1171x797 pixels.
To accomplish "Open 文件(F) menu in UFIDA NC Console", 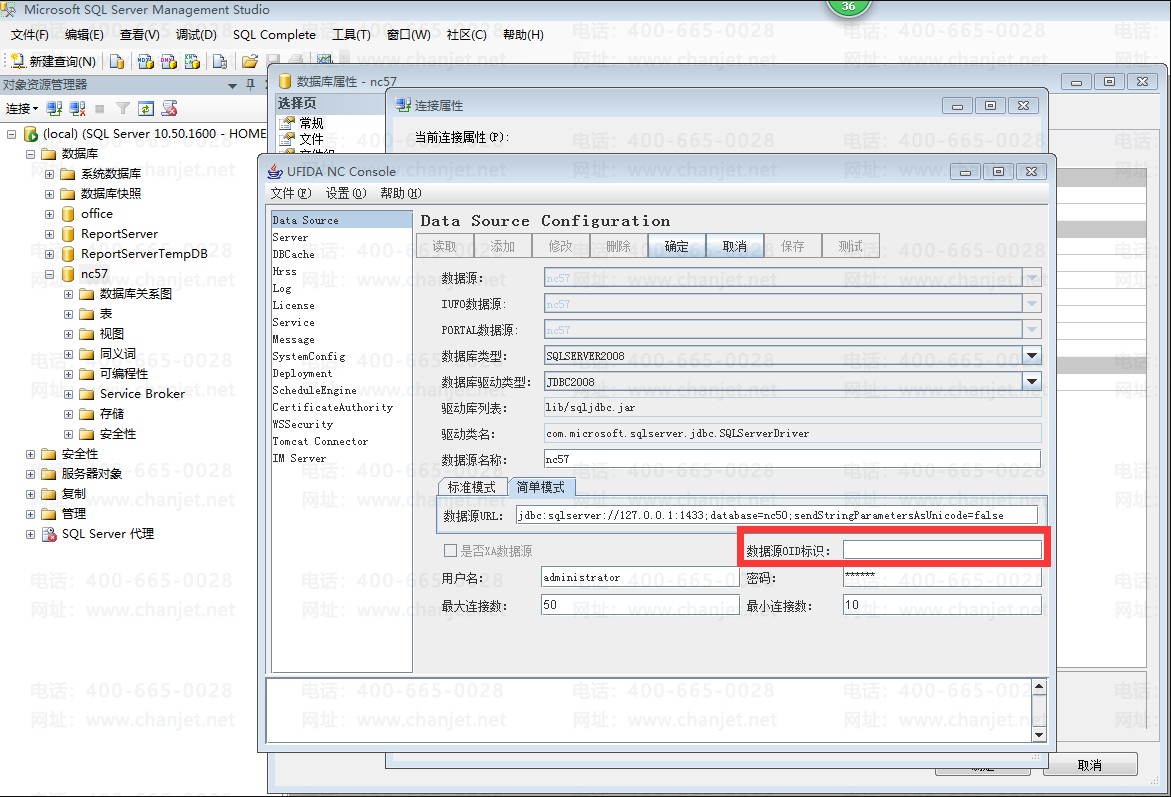I will click(x=291, y=193).
